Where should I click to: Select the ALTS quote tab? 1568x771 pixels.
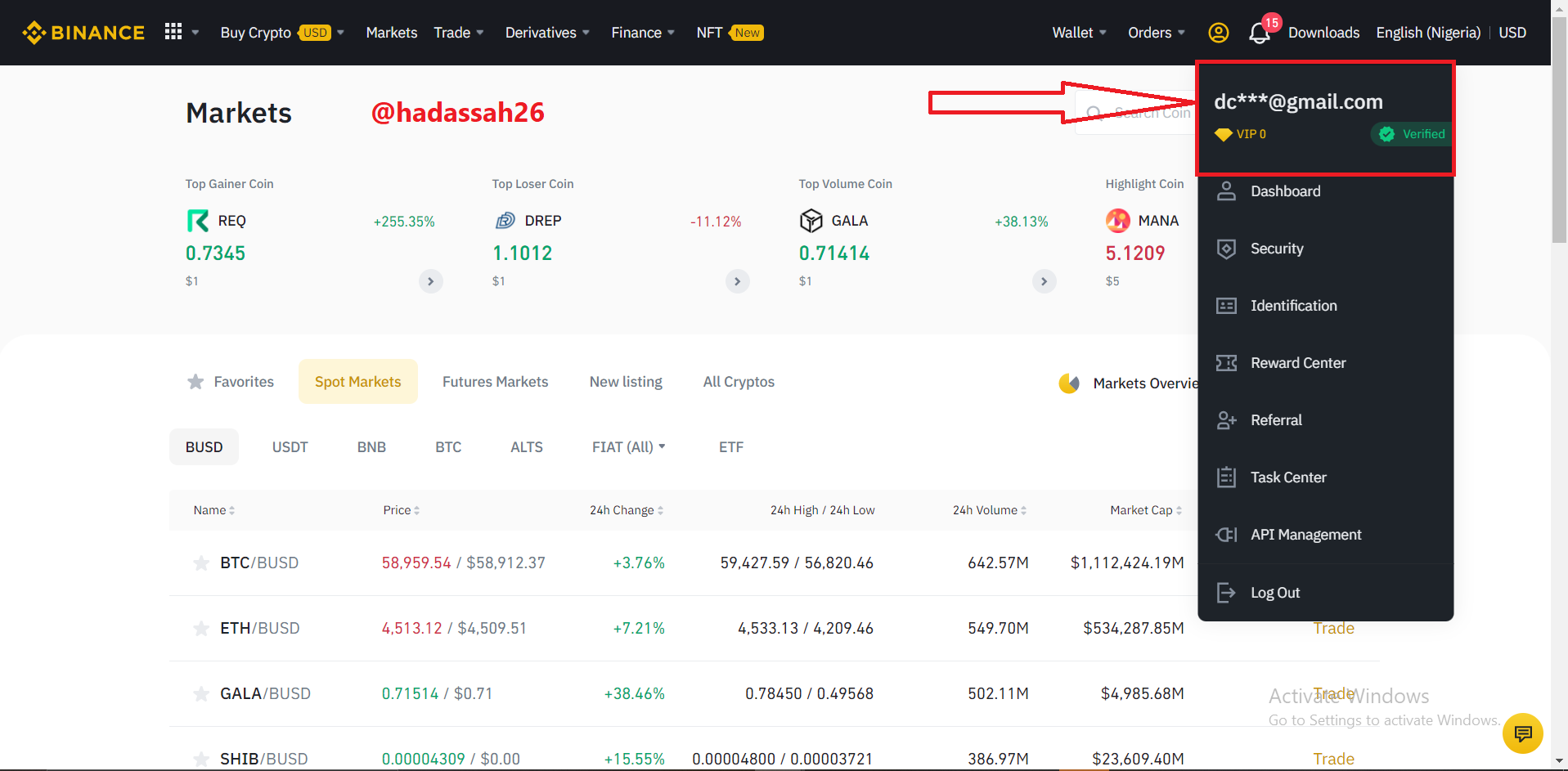click(x=527, y=447)
